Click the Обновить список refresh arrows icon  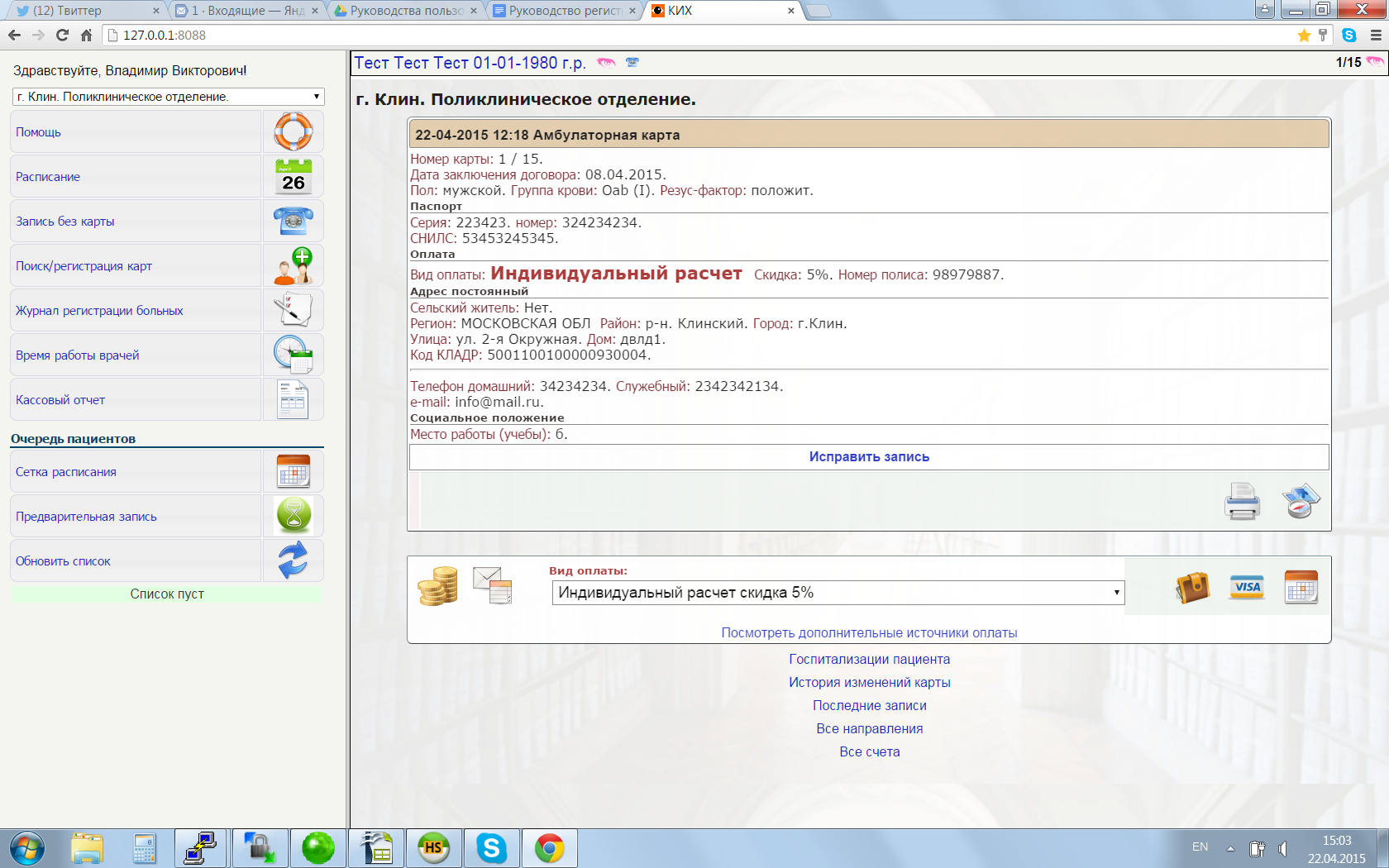(x=293, y=560)
